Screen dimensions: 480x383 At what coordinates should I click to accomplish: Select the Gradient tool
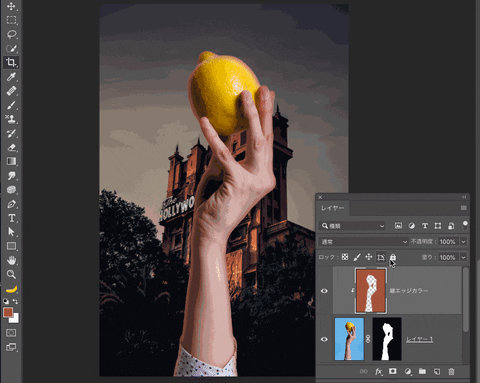click(x=11, y=161)
